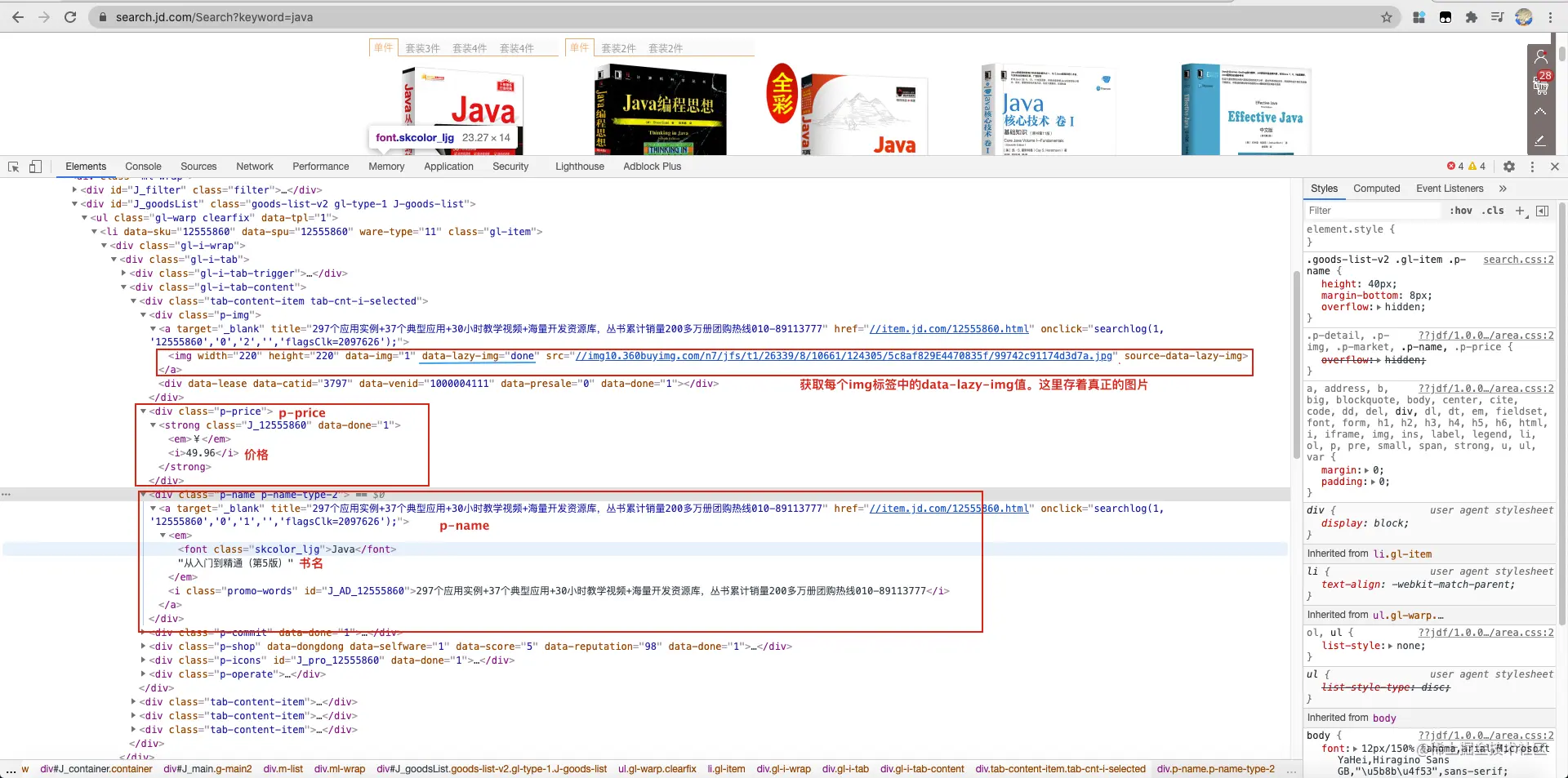Open the Network tab
Image resolution: width=1568 pixels, height=778 pixels.
pyautogui.click(x=255, y=167)
